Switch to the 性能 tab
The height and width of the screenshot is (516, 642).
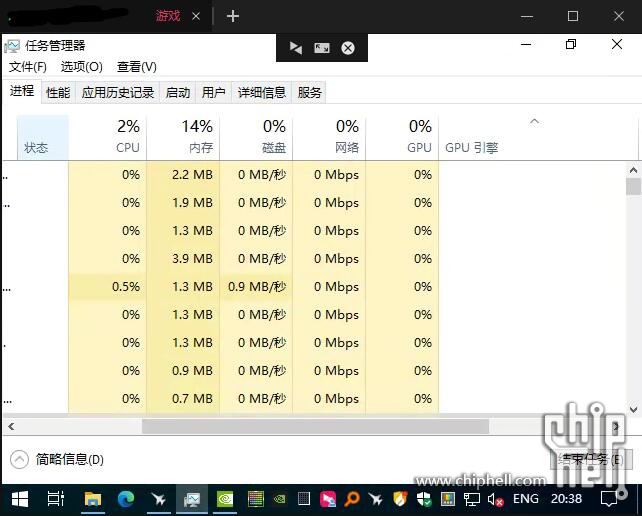[x=58, y=92]
